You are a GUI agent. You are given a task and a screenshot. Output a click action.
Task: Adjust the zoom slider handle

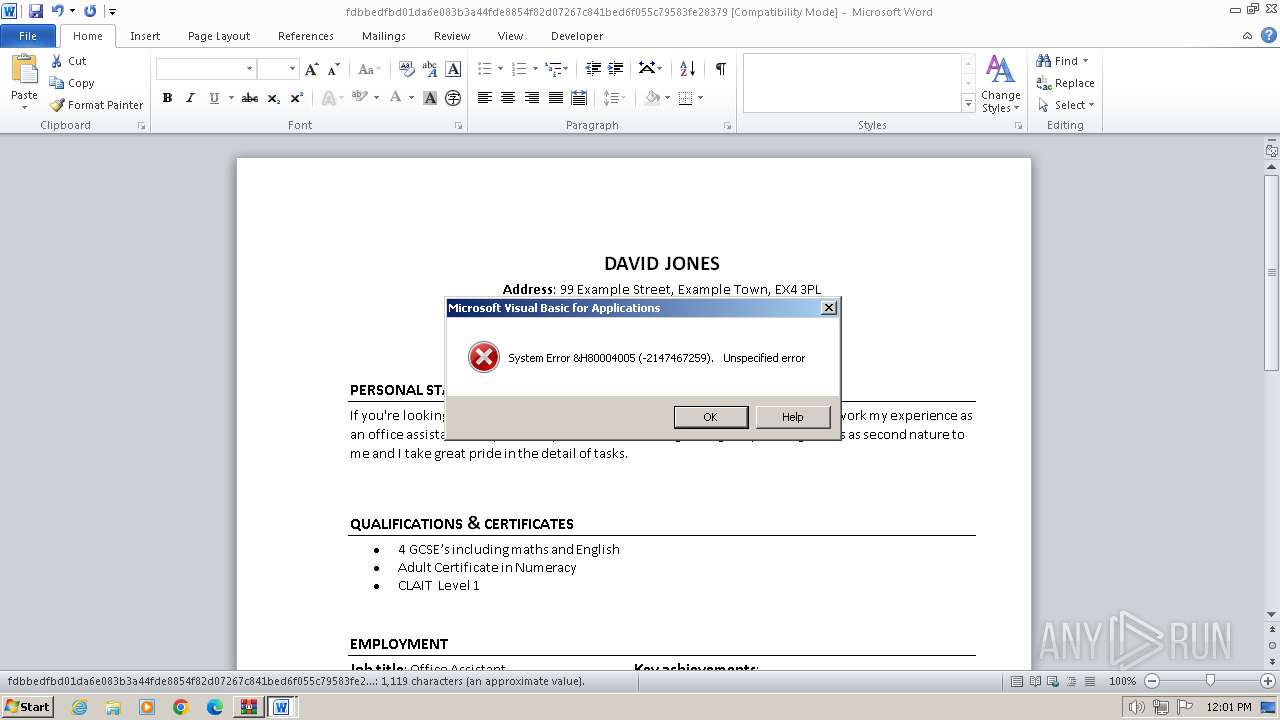pos(1210,681)
